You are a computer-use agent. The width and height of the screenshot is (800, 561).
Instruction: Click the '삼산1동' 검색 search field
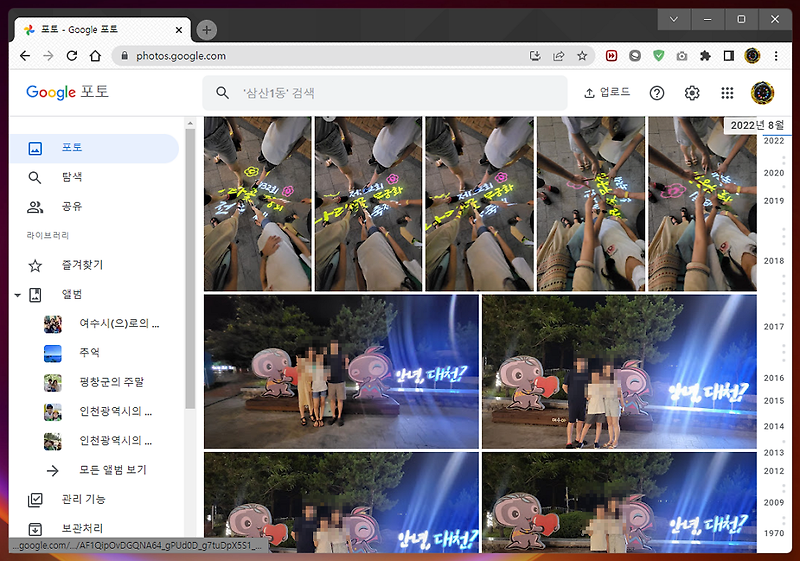pos(385,93)
